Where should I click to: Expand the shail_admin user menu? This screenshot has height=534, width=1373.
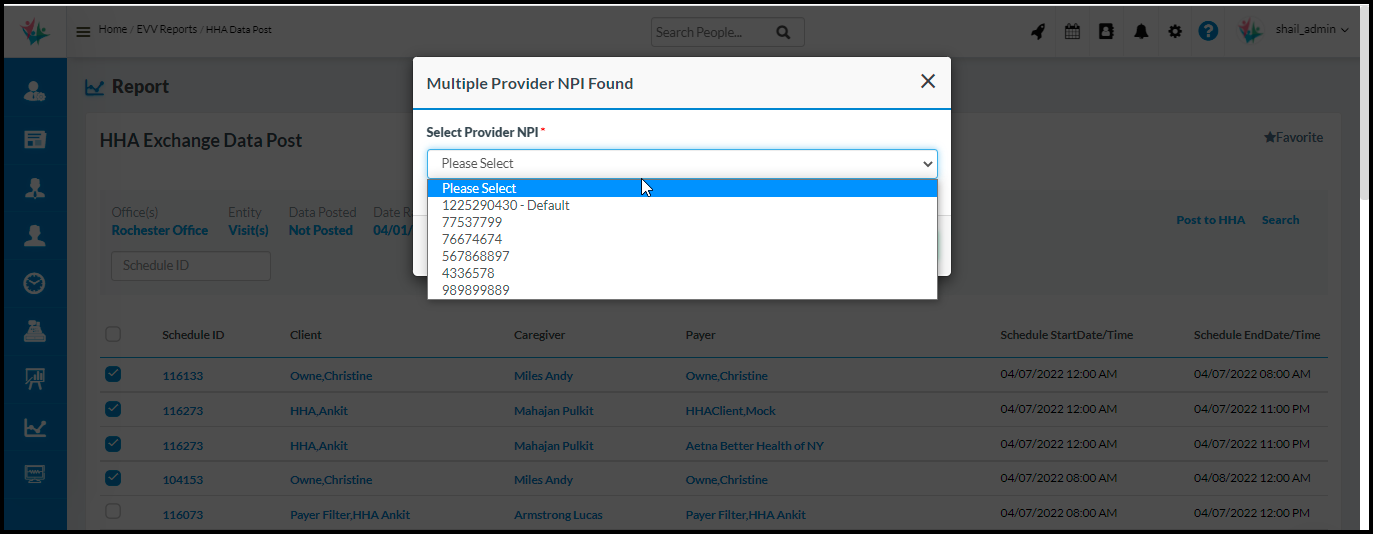[1312, 30]
